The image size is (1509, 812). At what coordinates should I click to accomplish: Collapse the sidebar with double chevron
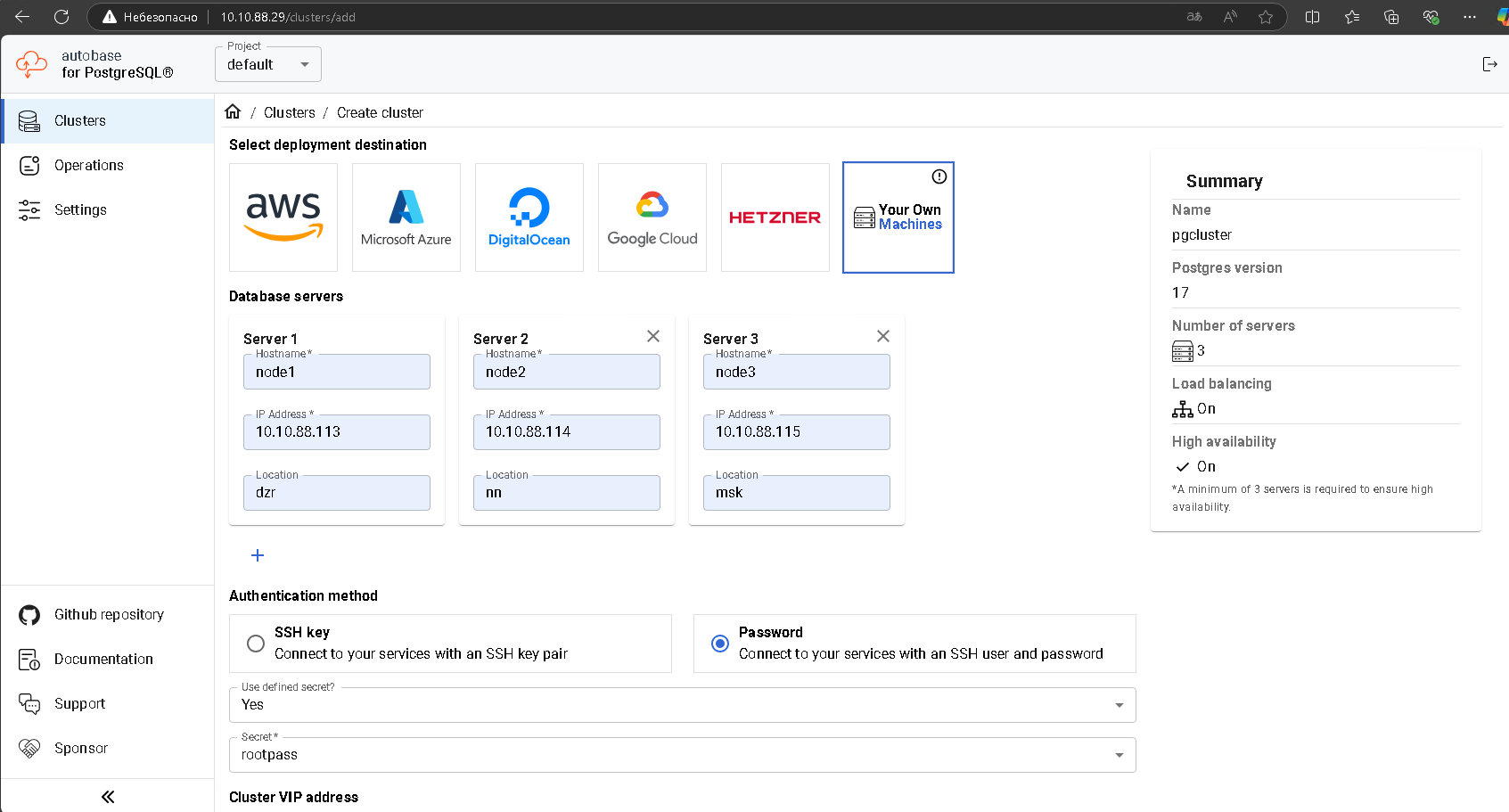click(x=108, y=797)
